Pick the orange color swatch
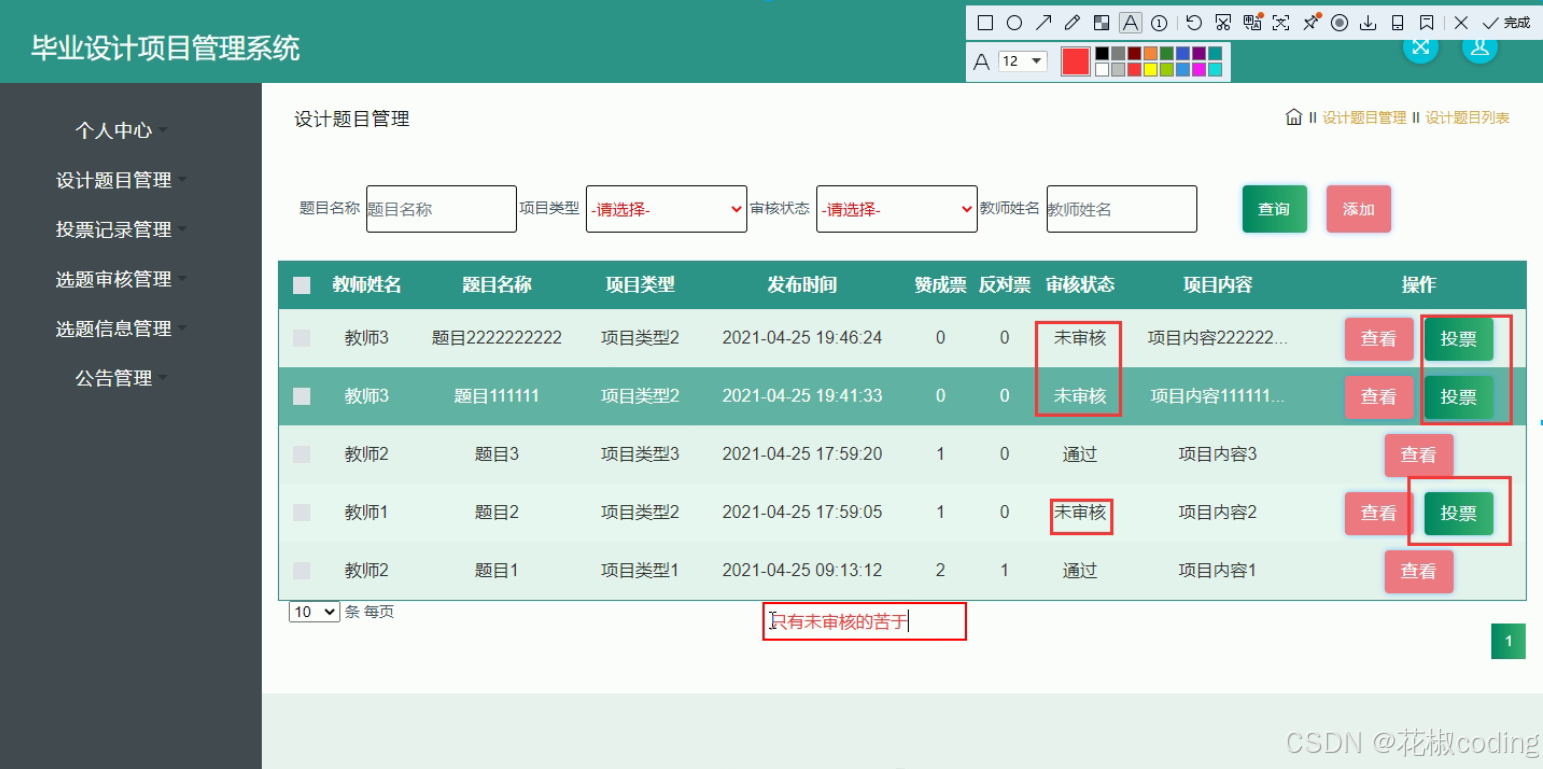 (1150, 53)
